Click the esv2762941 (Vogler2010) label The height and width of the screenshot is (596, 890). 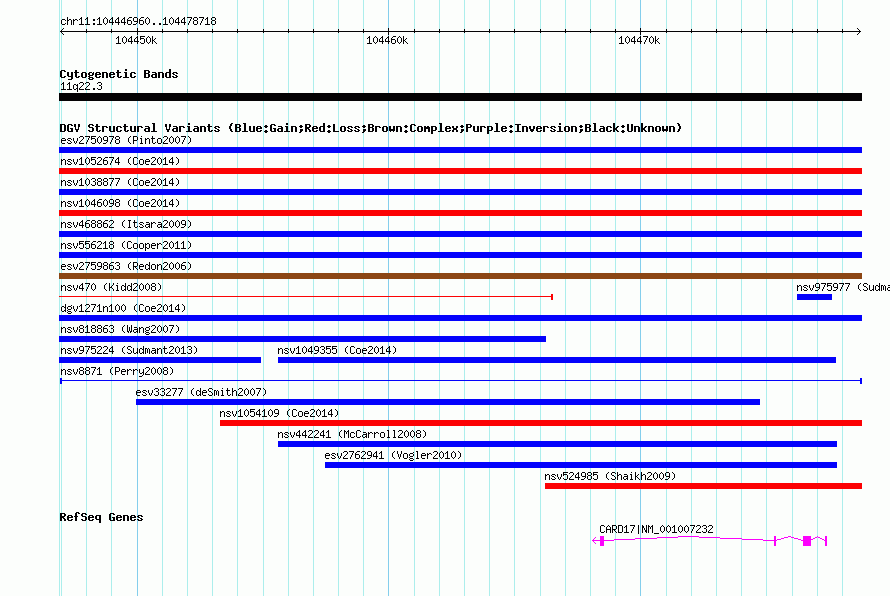coord(393,455)
